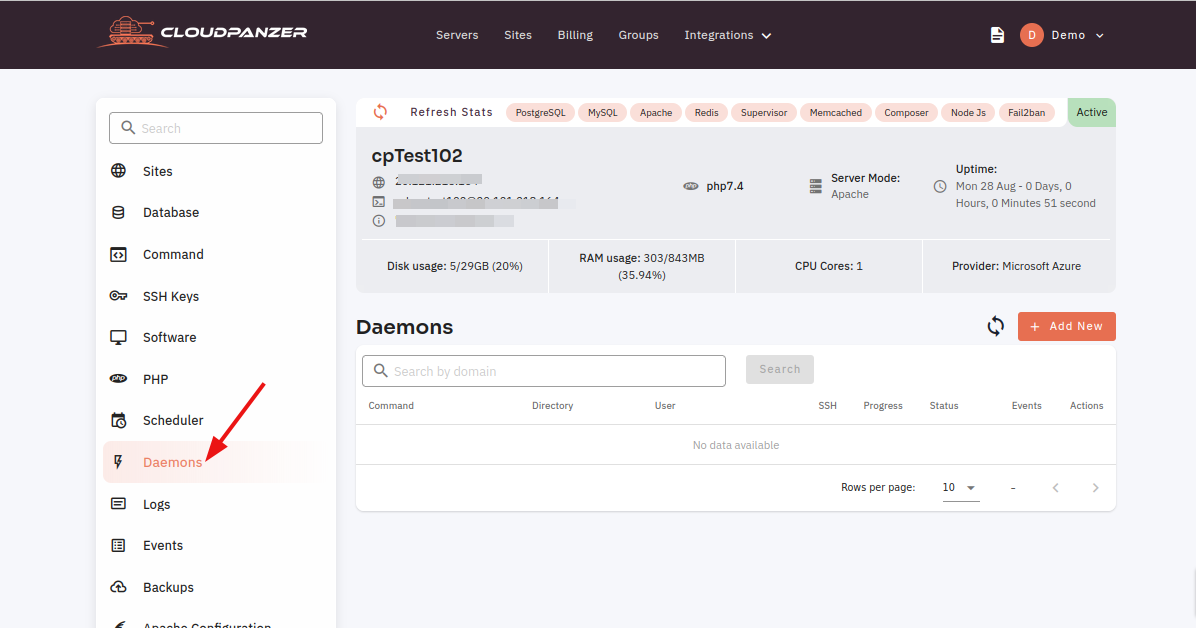Image resolution: width=1196 pixels, height=628 pixels.
Task: Click the Daemons lightning bolt icon
Action: coord(118,462)
